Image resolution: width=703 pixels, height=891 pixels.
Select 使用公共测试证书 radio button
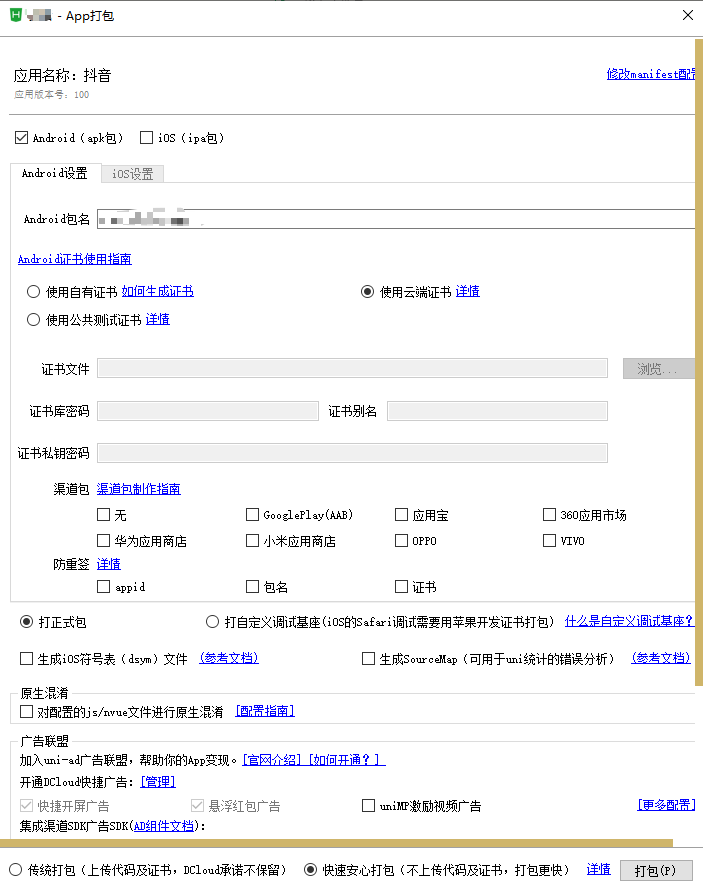(34, 319)
